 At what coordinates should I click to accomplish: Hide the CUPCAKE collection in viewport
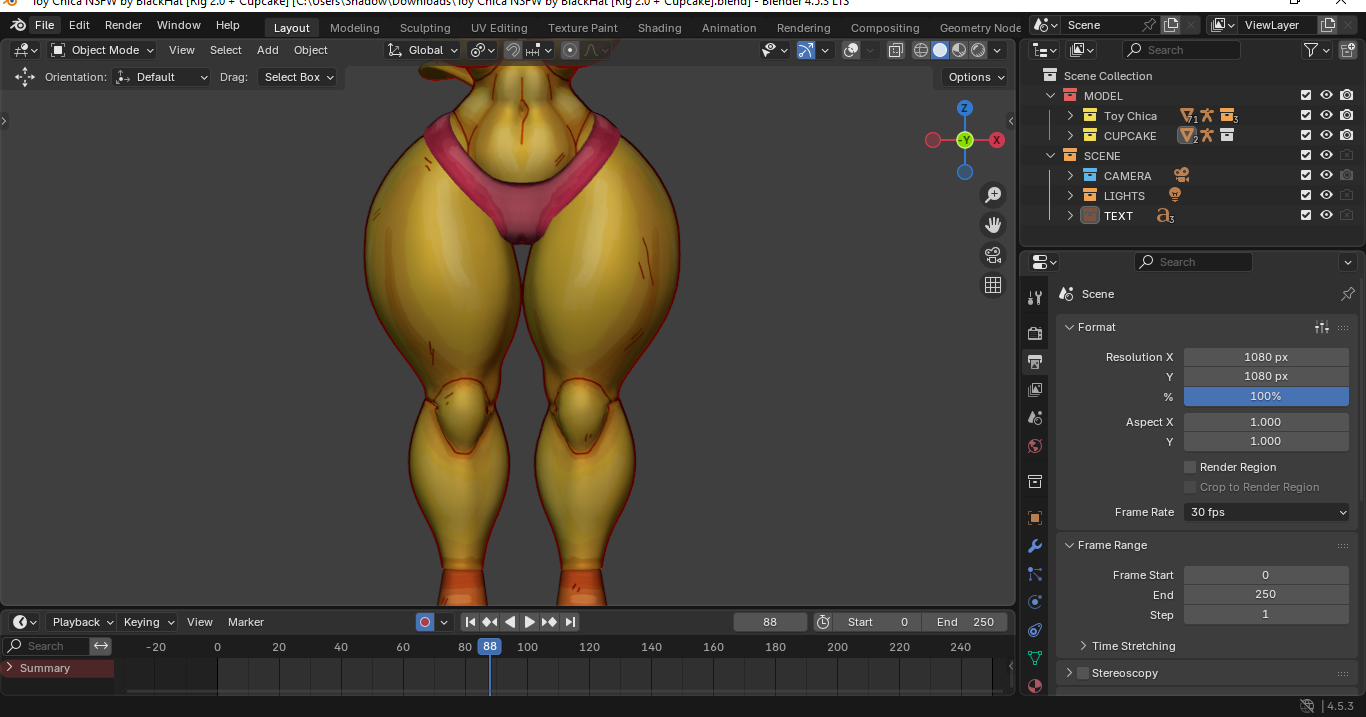point(1326,136)
